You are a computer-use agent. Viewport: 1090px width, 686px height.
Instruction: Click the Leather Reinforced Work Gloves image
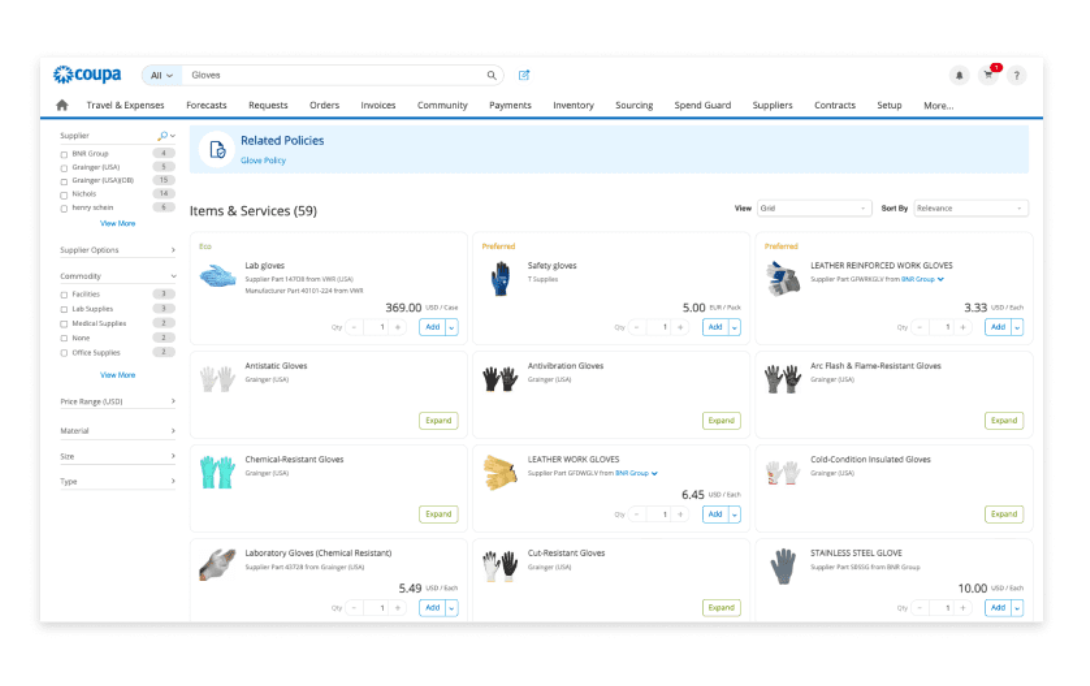click(783, 278)
